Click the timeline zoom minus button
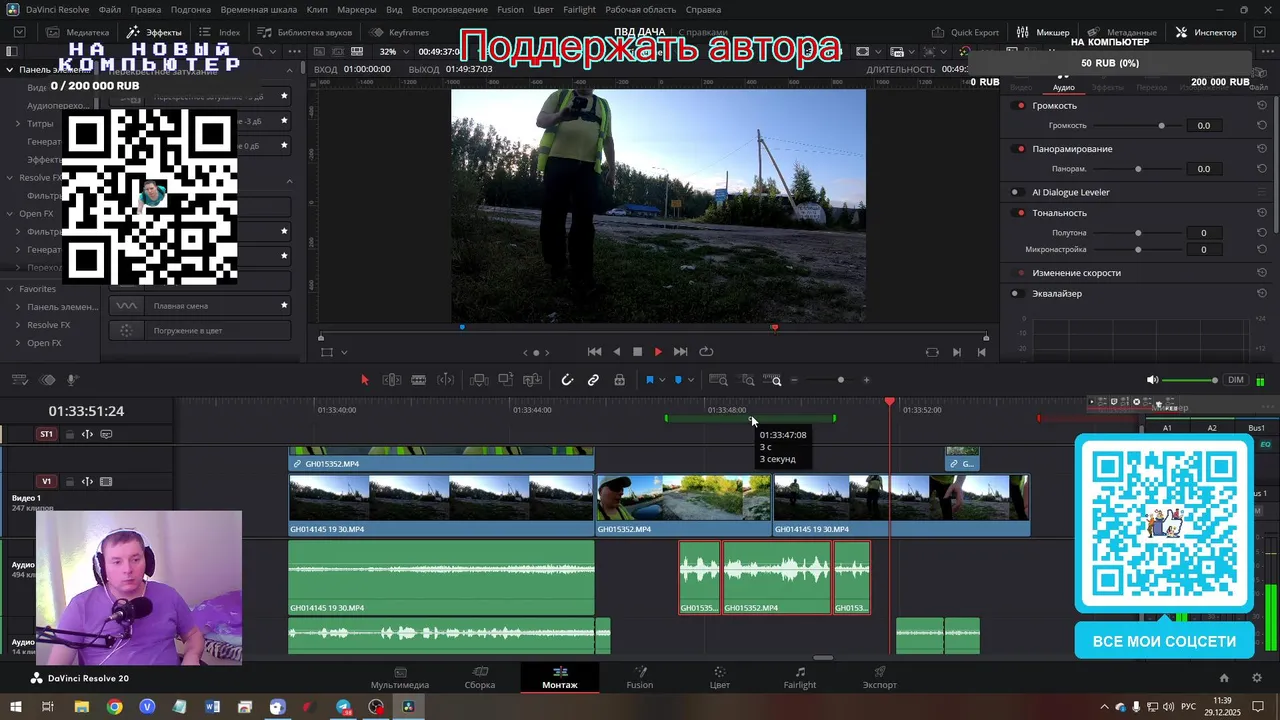 pyautogui.click(x=795, y=380)
